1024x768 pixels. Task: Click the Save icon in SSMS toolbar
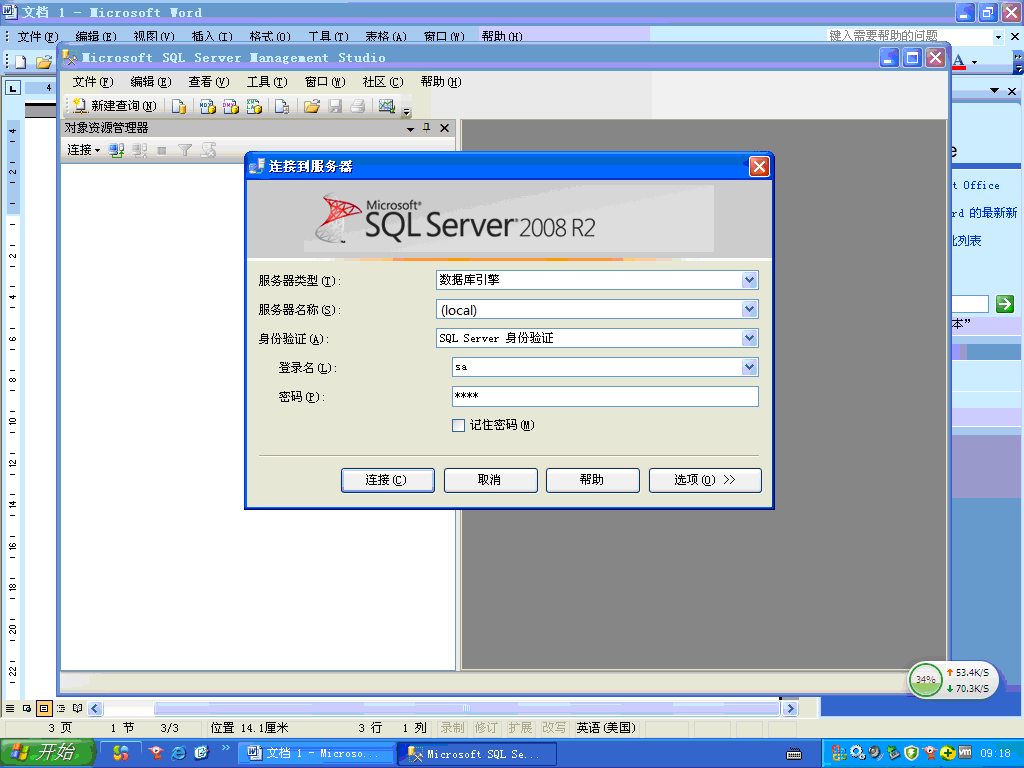334,106
